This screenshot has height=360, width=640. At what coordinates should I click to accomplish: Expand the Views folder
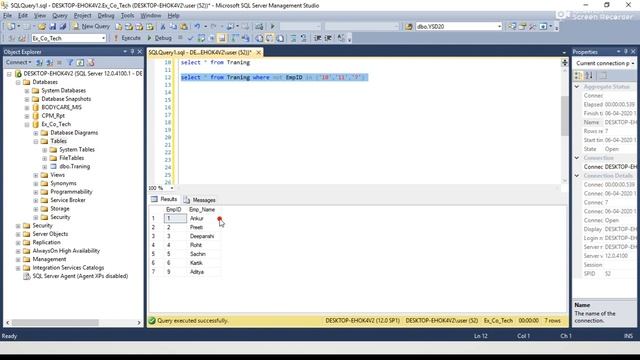point(36,175)
